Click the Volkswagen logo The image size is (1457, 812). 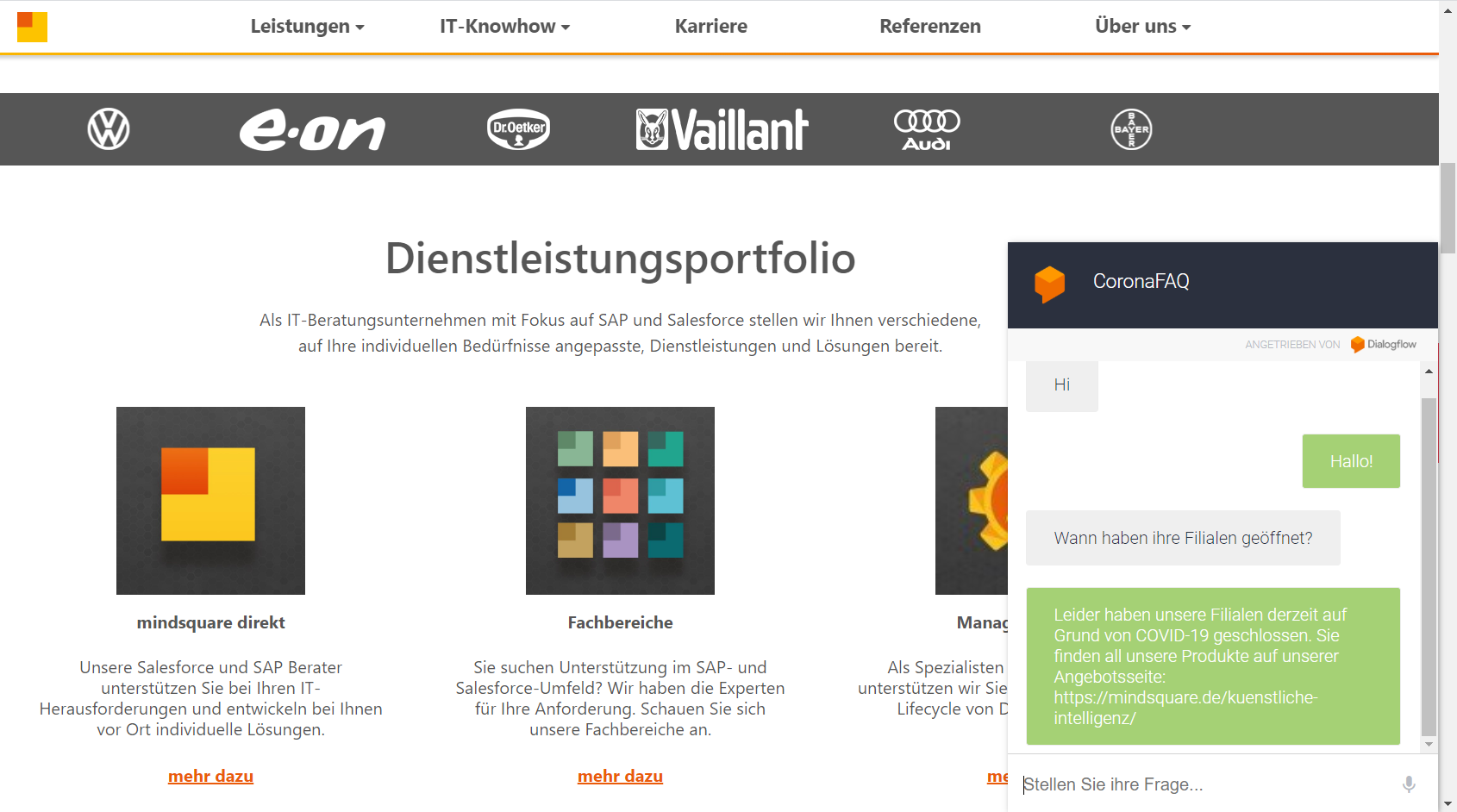[109, 129]
